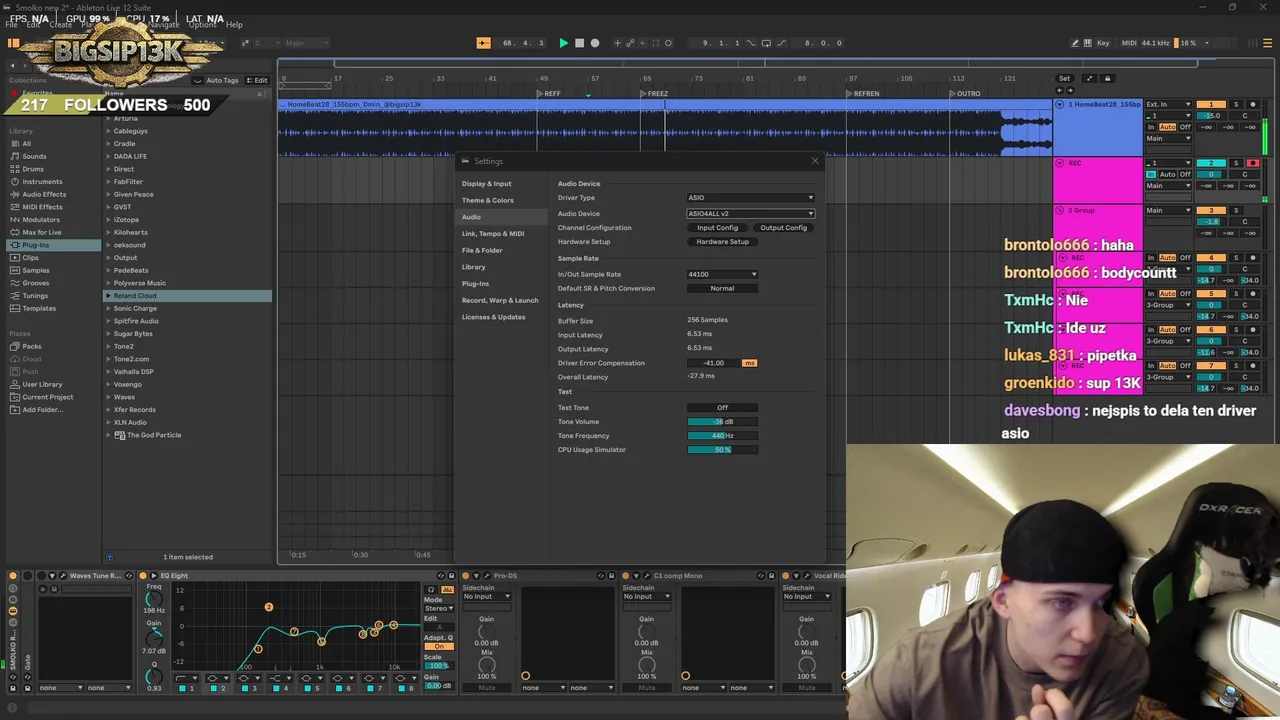Toggle the Test Tone Off switch
The height and width of the screenshot is (720, 1280).
pos(722,408)
